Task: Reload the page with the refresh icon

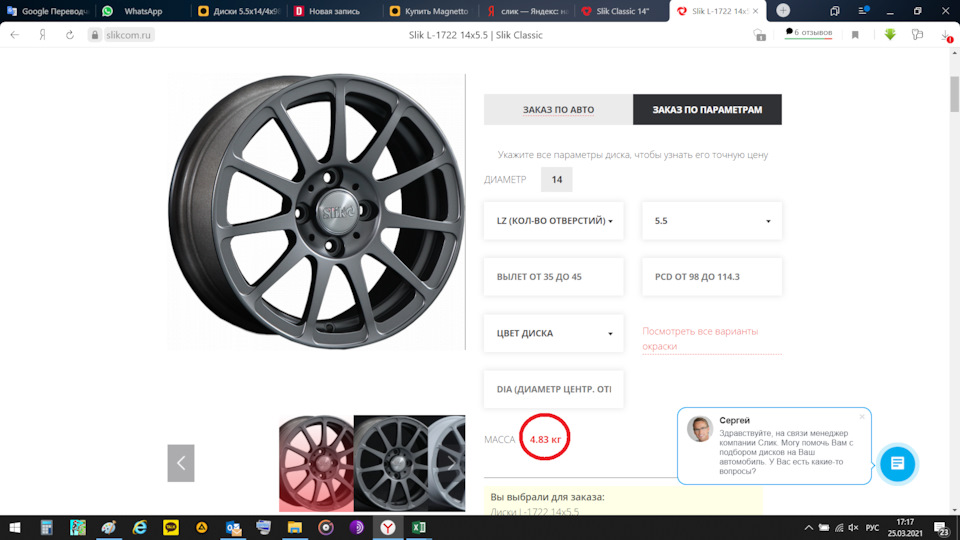Action: [70, 35]
